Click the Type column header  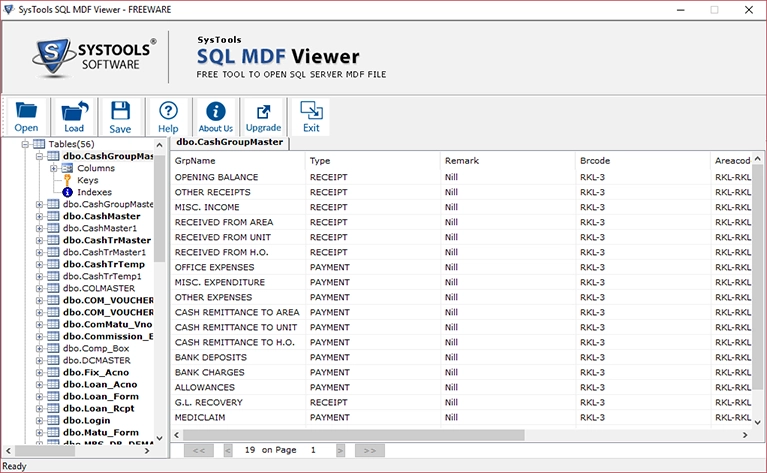[x=373, y=161]
